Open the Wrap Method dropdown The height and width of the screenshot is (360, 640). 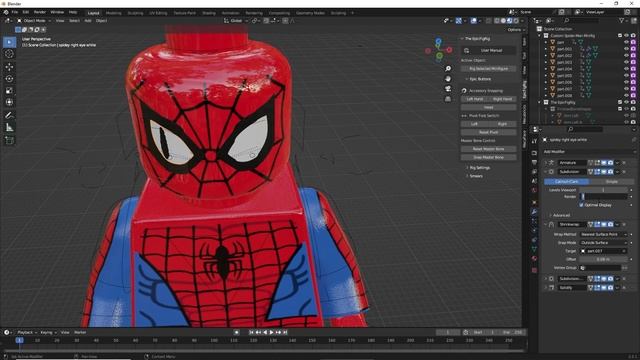603,234
